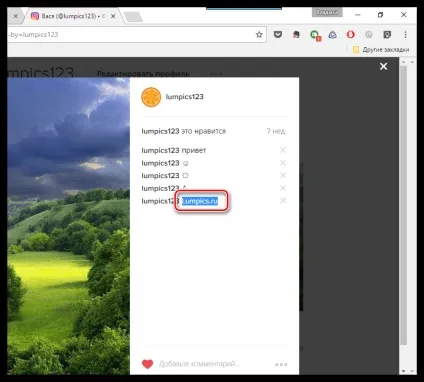The image size is (424, 382).
Task: Close the Instagram browser tab
Action: point(113,16)
